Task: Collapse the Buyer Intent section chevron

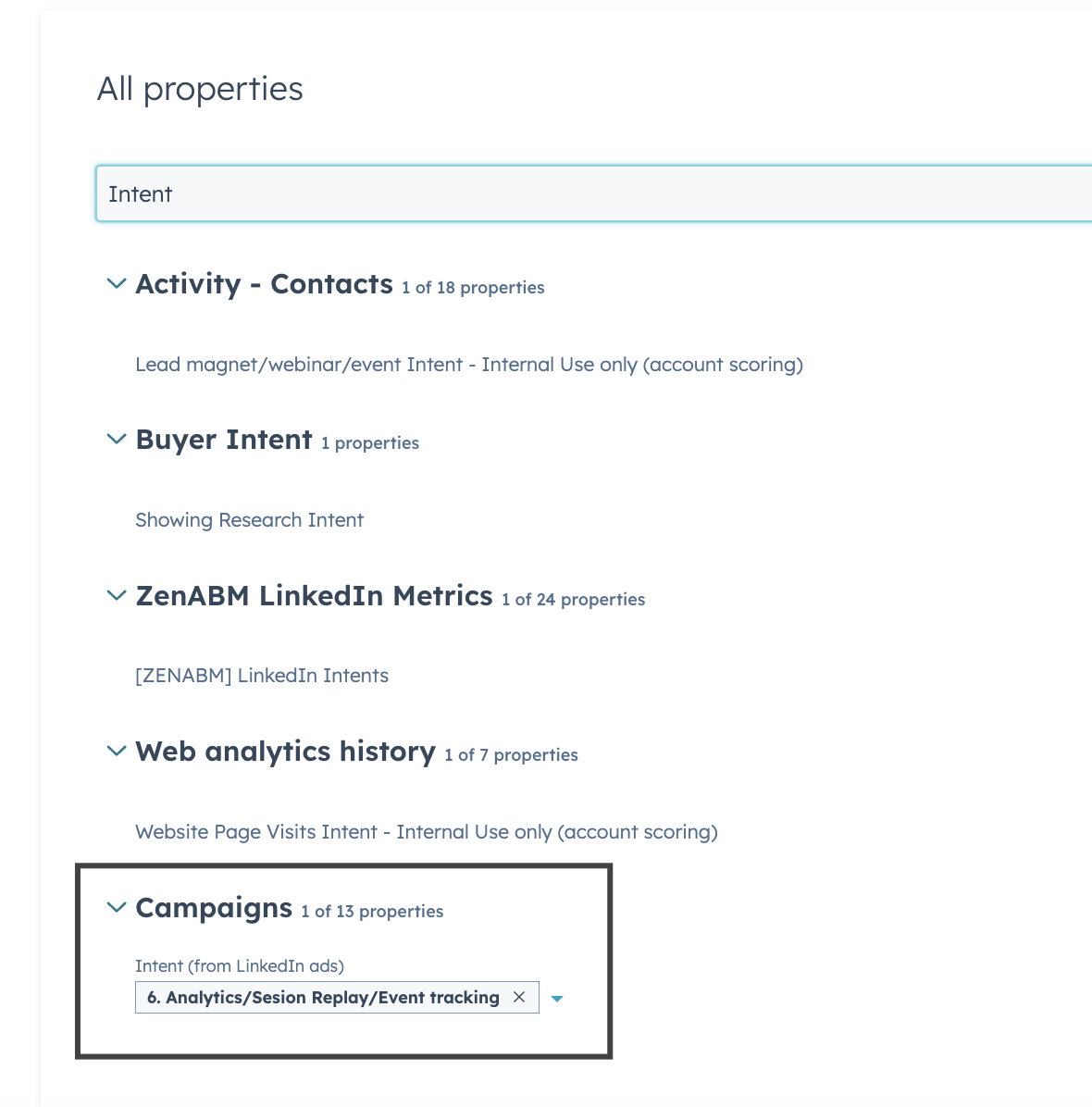Action: [117, 440]
